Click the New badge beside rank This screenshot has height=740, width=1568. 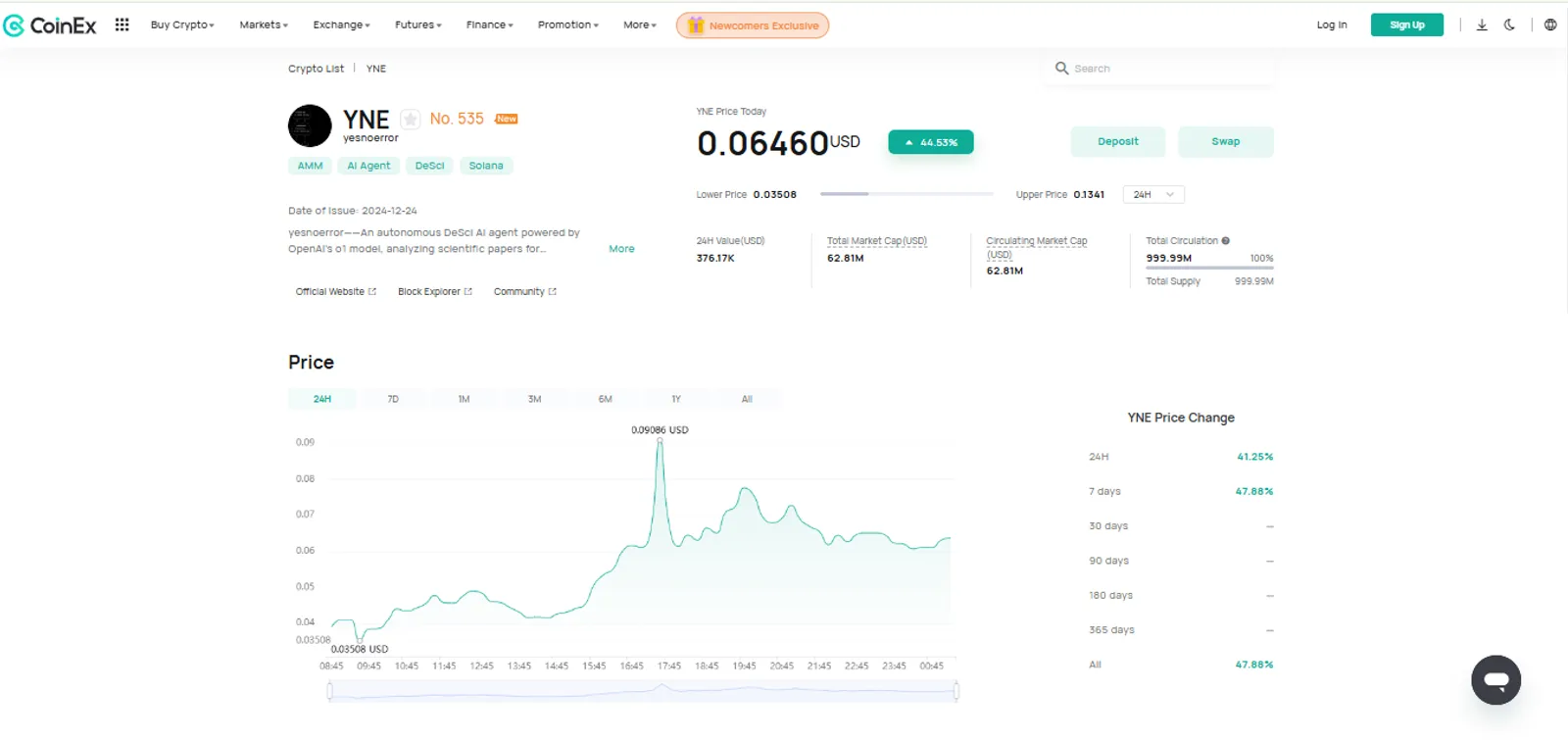[507, 119]
